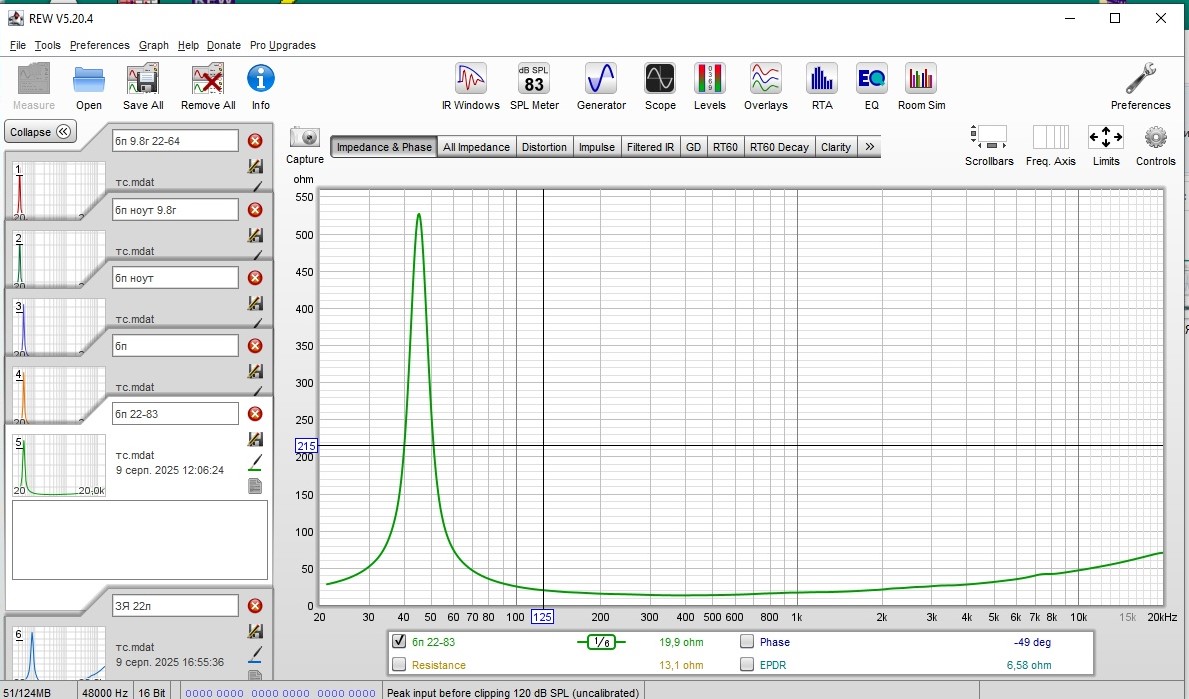Launch the signal Generator

pos(601,79)
